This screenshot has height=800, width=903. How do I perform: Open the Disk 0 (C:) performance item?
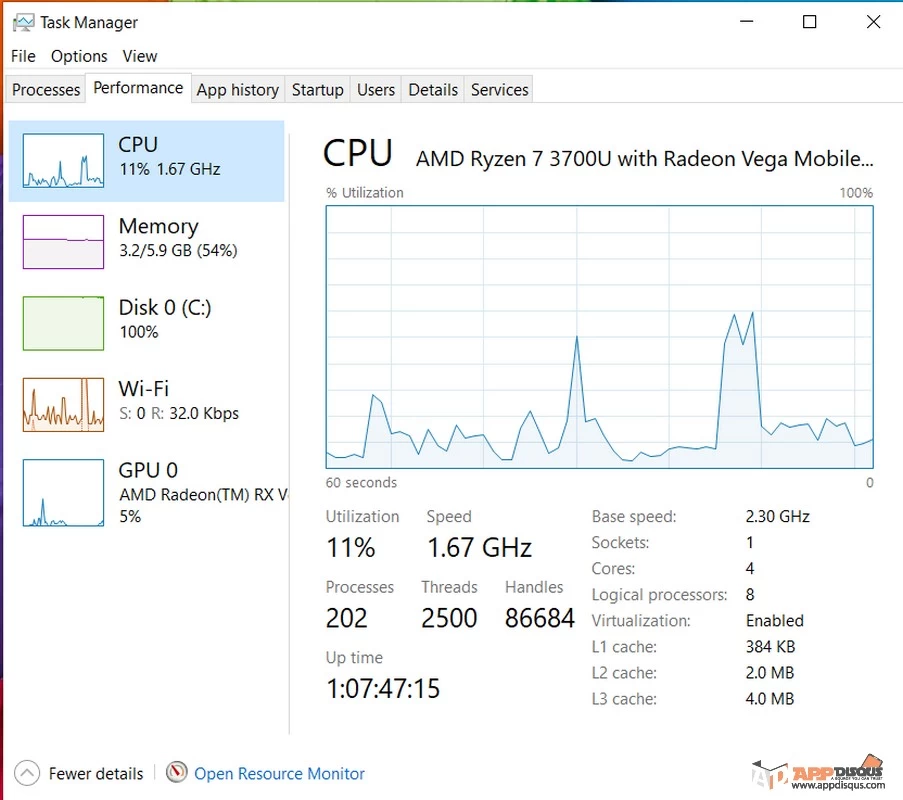(147, 323)
